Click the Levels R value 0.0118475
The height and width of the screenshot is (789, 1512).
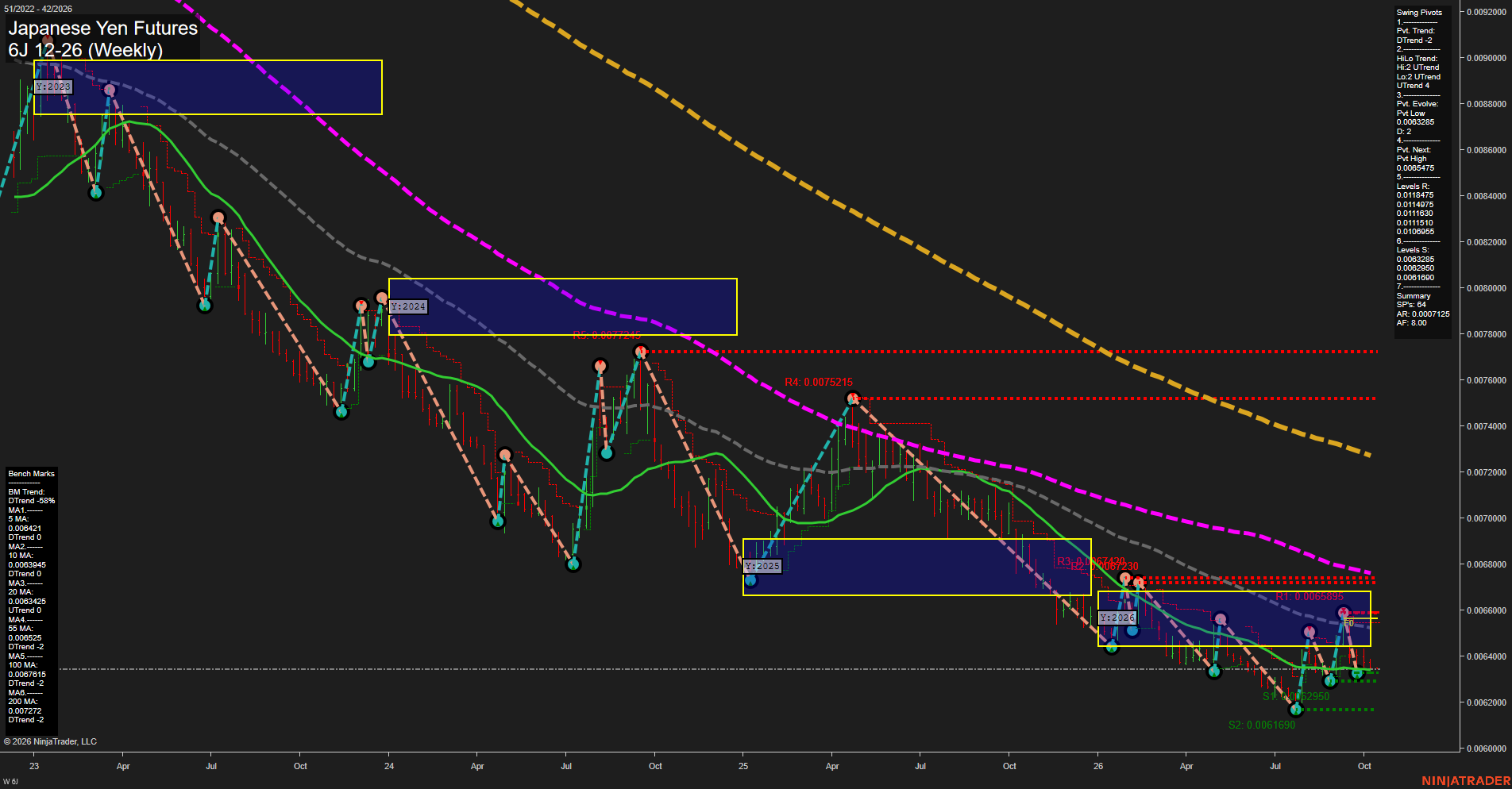(1415, 195)
